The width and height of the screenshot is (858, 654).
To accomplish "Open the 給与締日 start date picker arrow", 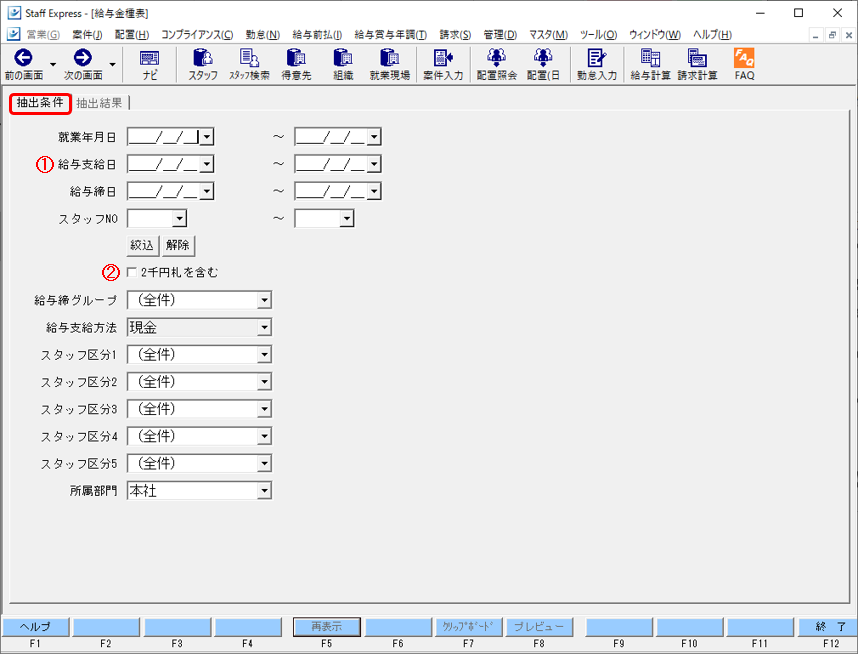I will click(206, 192).
